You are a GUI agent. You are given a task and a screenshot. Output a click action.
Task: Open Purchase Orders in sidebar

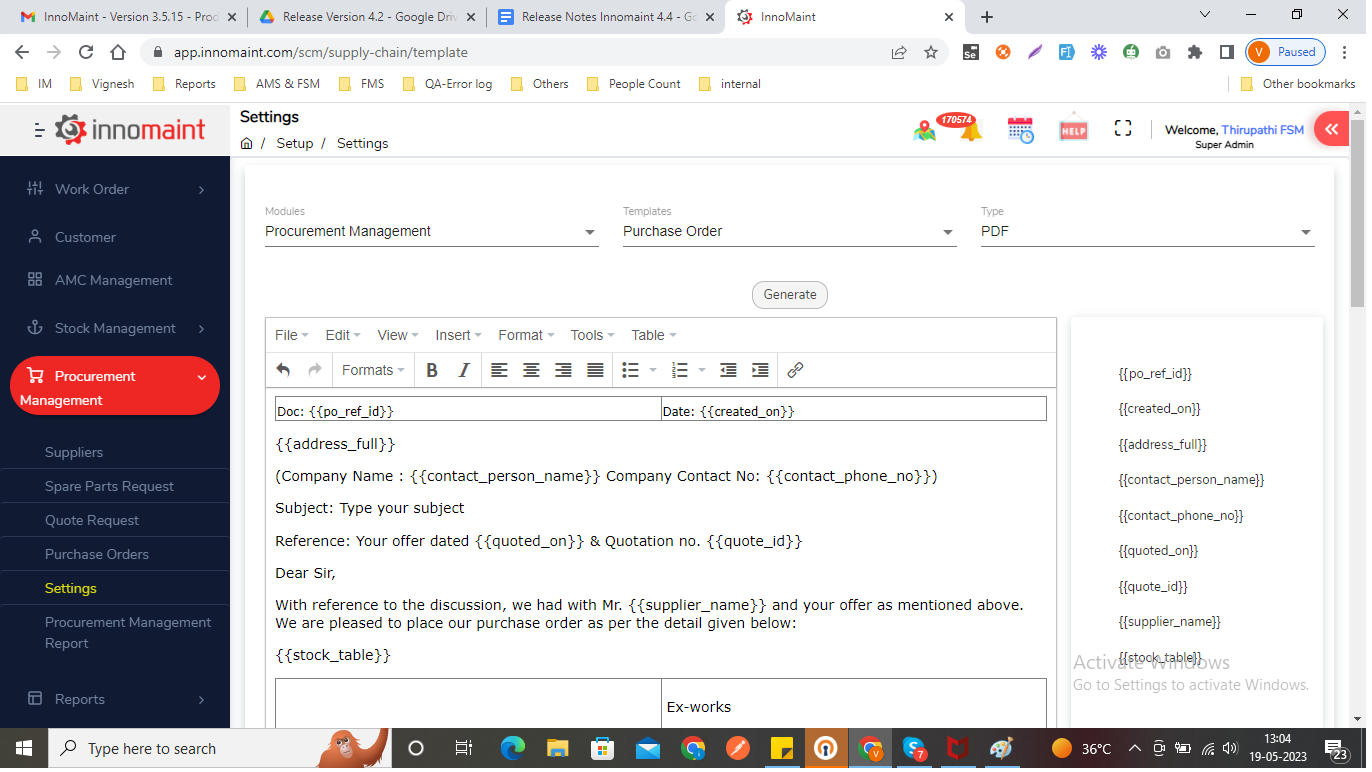[x=97, y=554]
